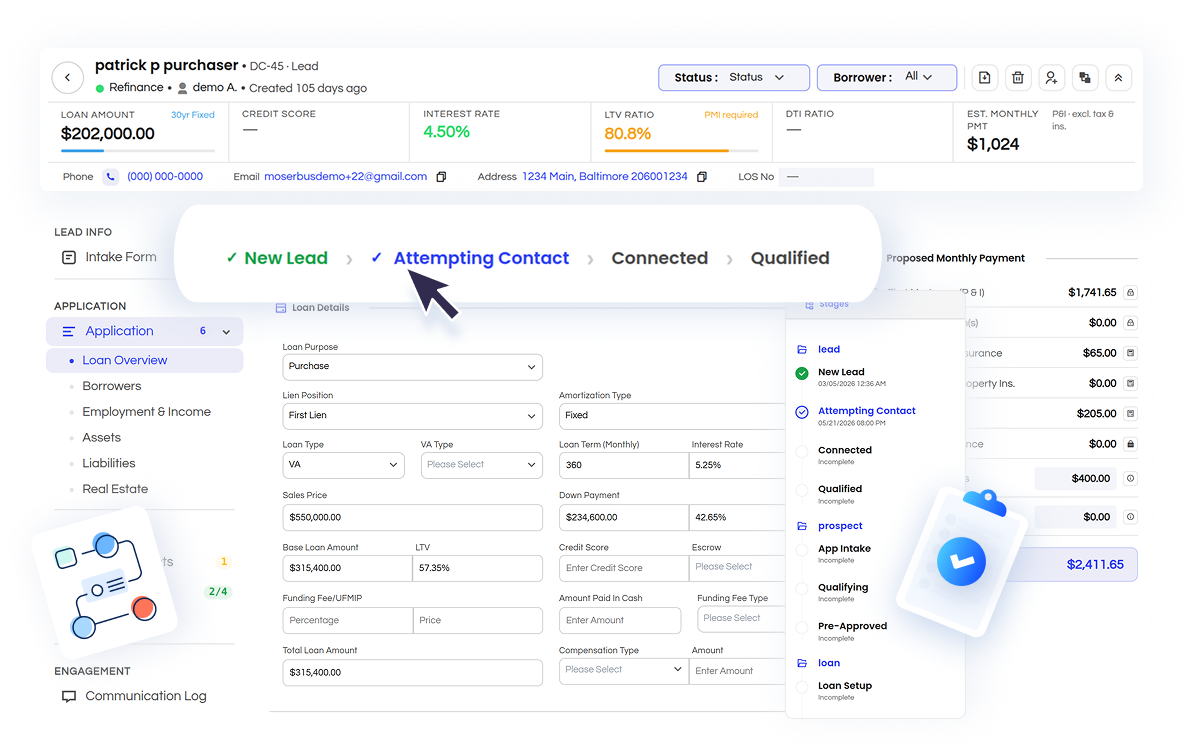Open the Loan Purpose dropdown
This screenshot has height=752, width=1195.
tap(412, 366)
